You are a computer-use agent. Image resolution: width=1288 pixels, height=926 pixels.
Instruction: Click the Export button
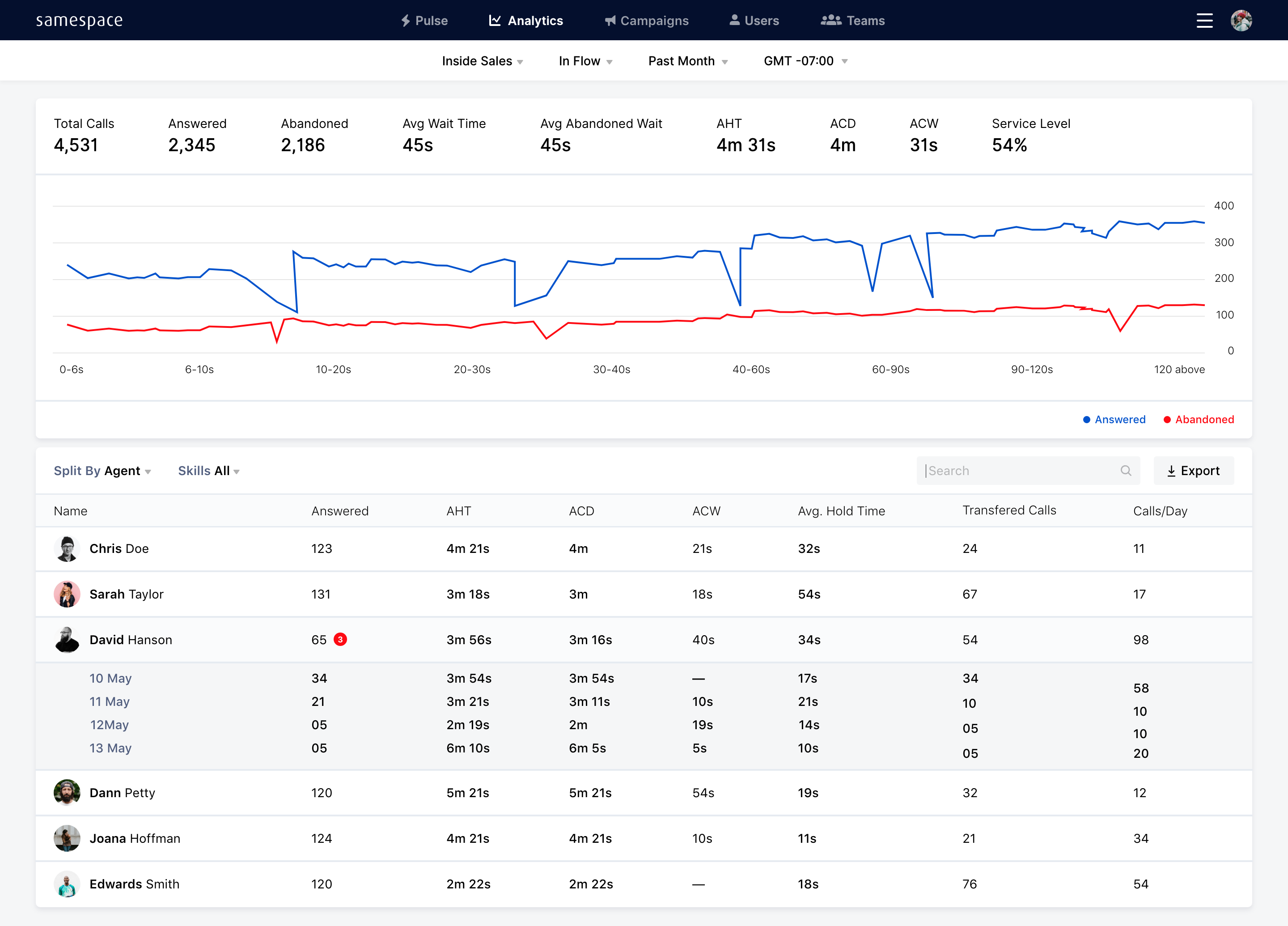click(x=1193, y=471)
